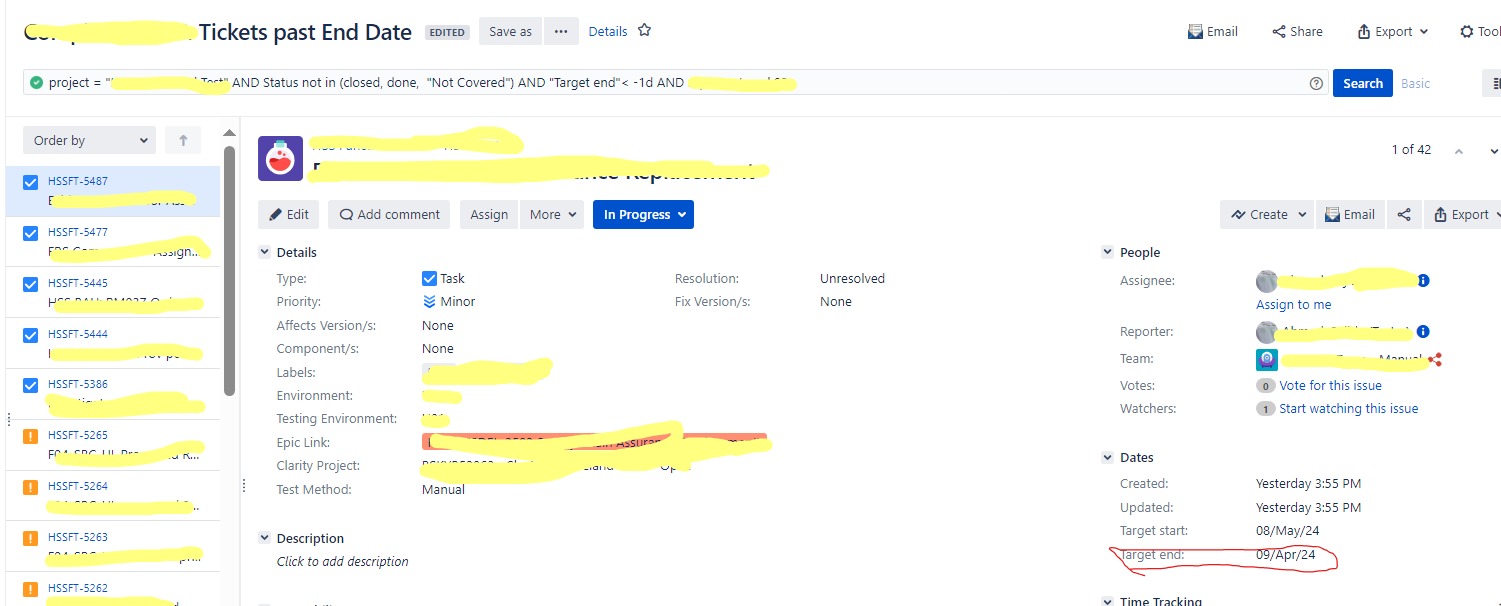Uncheck the HSSFT-5487 checkbox
The image size is (1501, 606).
pyautogui.click(x=29, y=181)
